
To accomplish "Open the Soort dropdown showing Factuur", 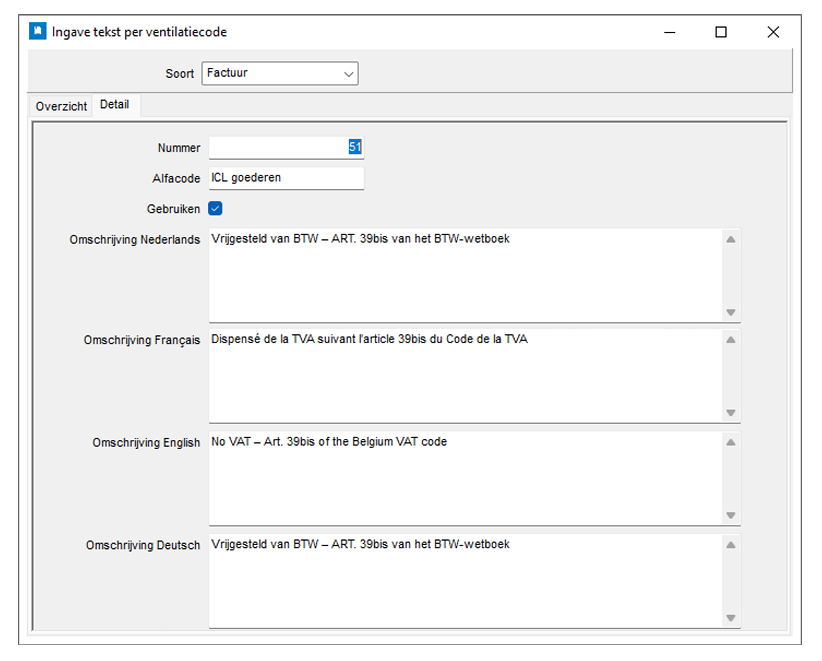I will [280, 73].
